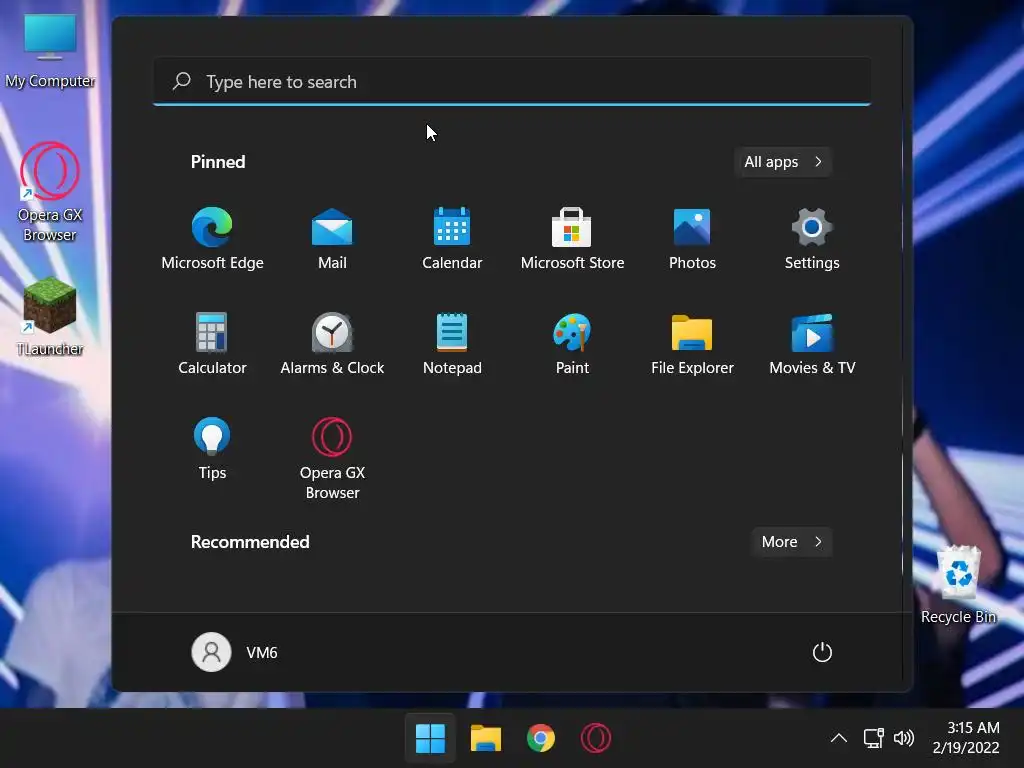Viewport: 1024px width, 768px height.
Task: Open Microsoft Store
Action: [572, 238]
